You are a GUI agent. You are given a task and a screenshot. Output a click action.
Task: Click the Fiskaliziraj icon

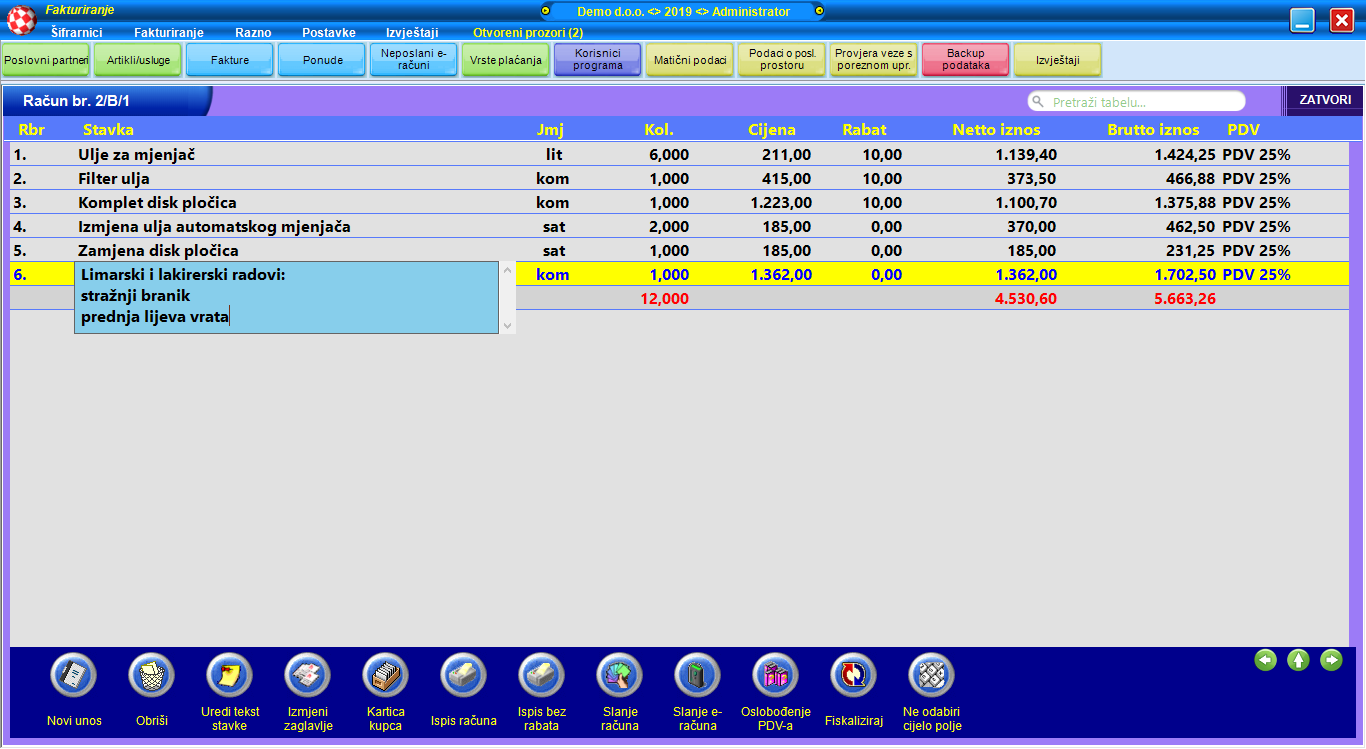[x=853, y=677]
